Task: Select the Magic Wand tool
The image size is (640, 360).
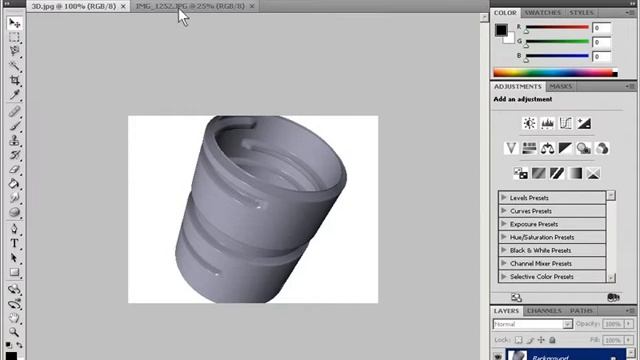Action: point(14,65)
